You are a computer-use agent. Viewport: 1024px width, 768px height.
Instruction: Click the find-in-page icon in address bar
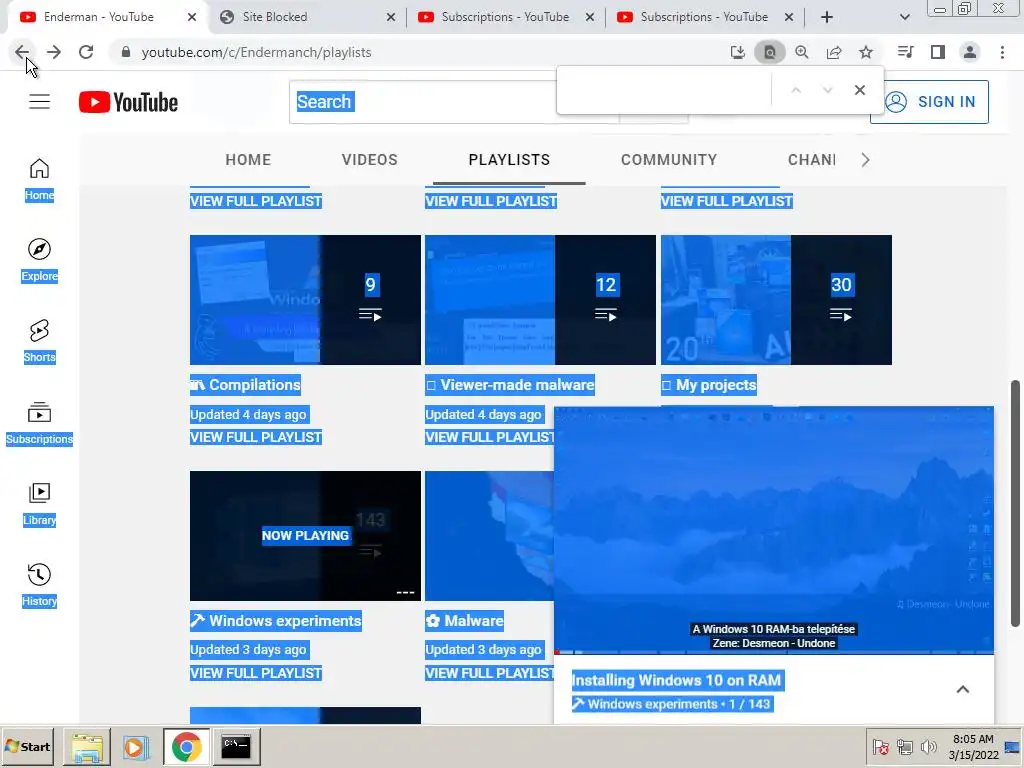769,52
